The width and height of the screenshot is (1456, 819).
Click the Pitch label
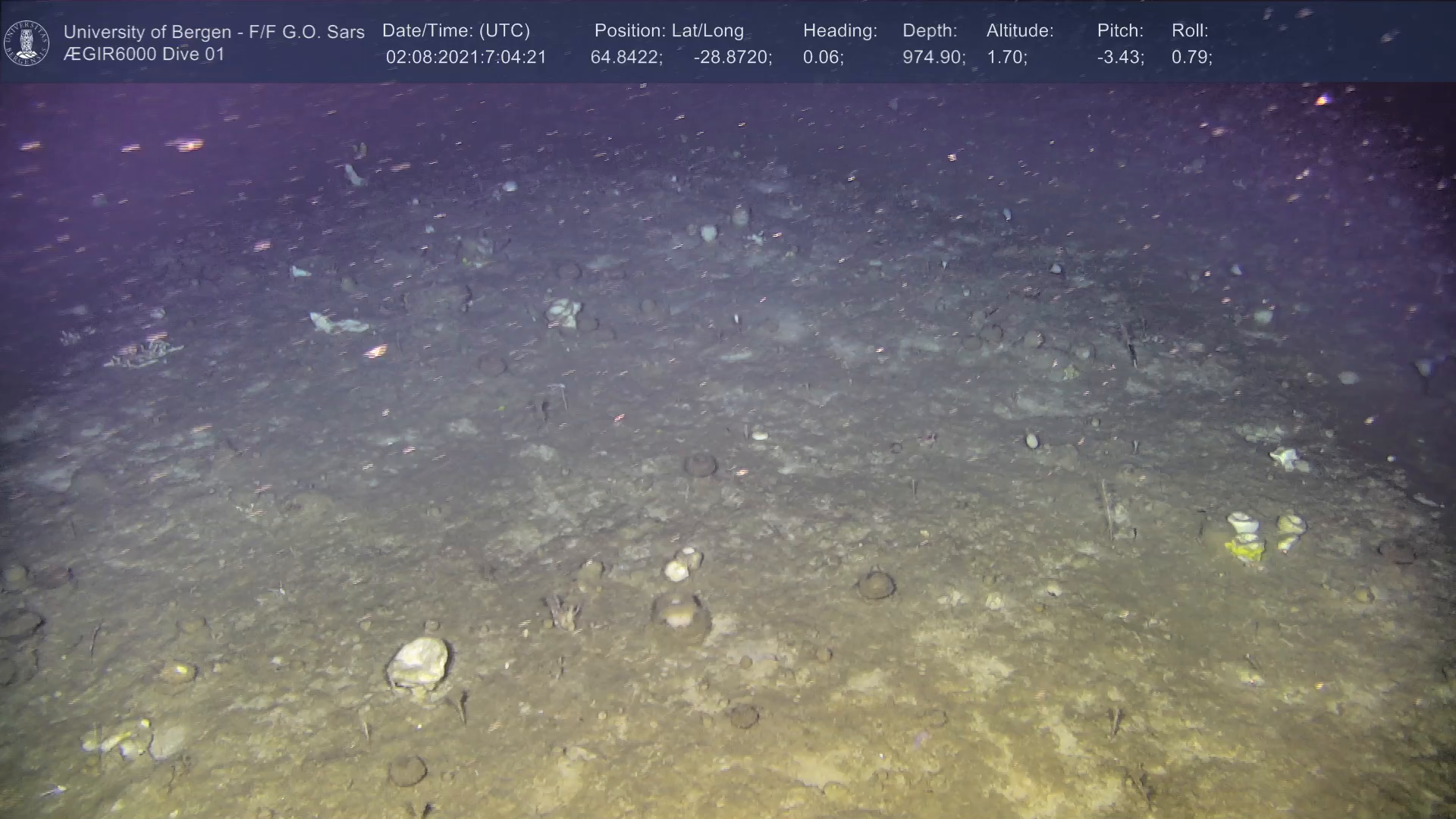click(1119, 31)
